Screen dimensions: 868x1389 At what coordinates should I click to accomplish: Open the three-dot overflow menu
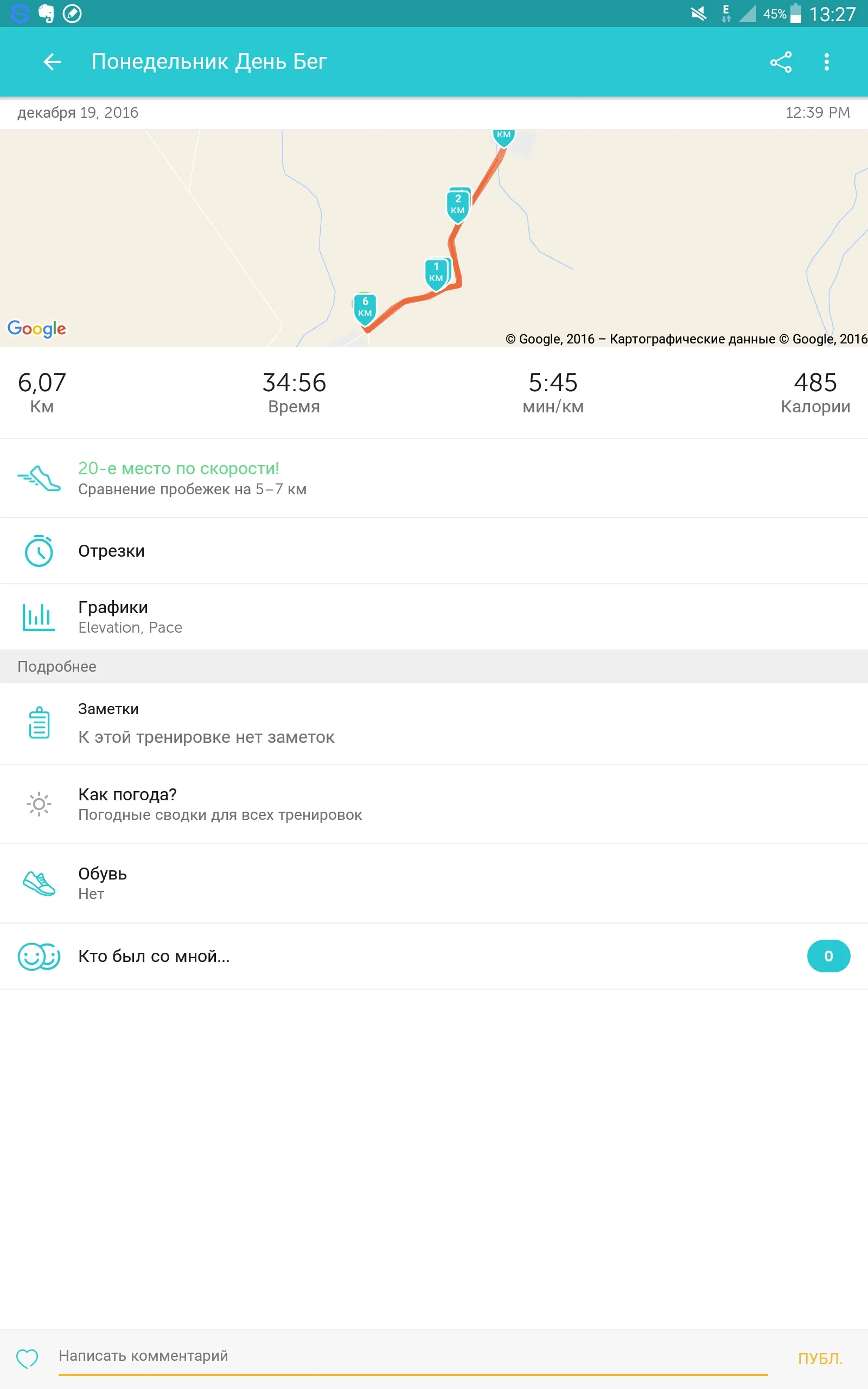(827, 62)
